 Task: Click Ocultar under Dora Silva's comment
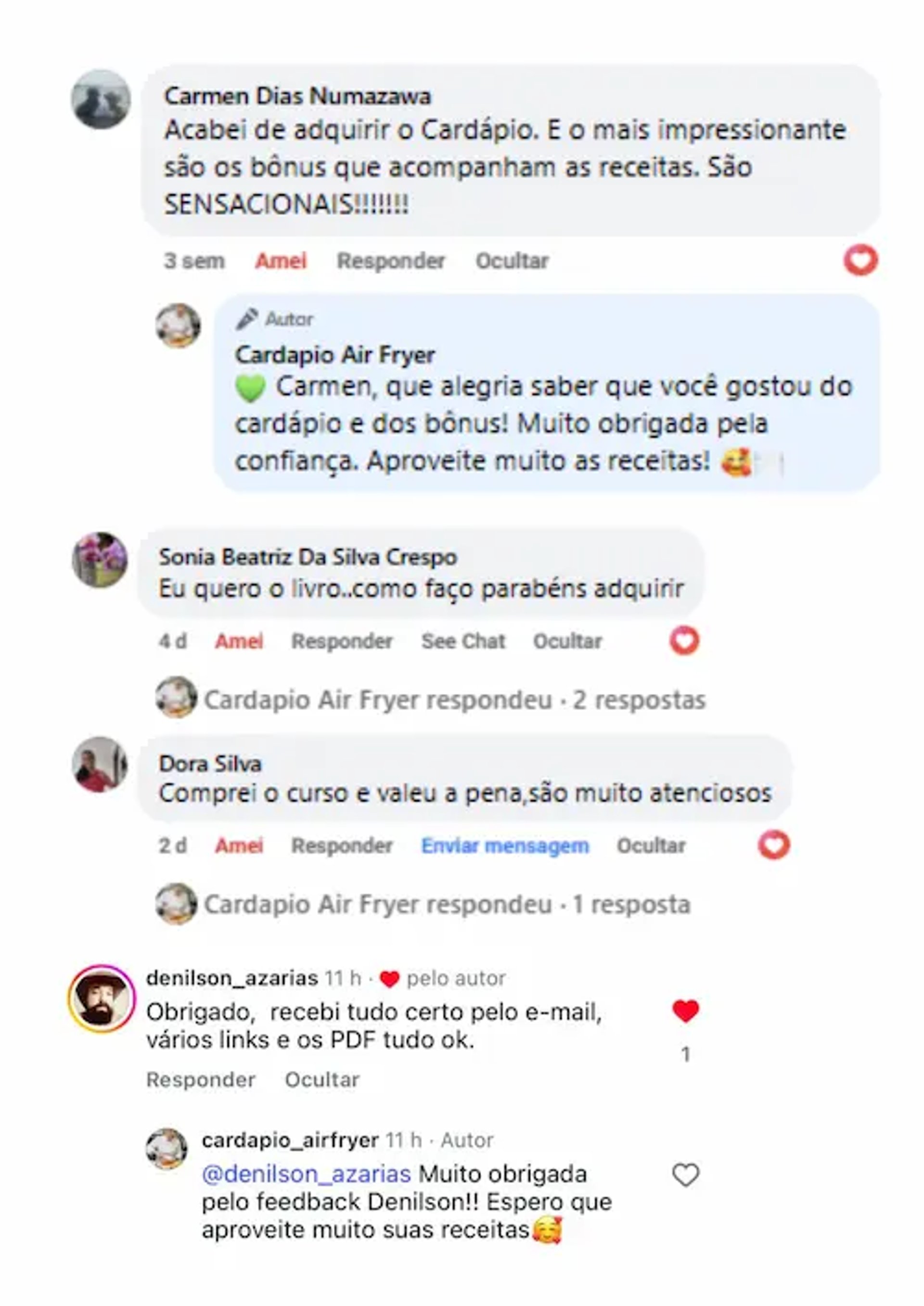651,846
